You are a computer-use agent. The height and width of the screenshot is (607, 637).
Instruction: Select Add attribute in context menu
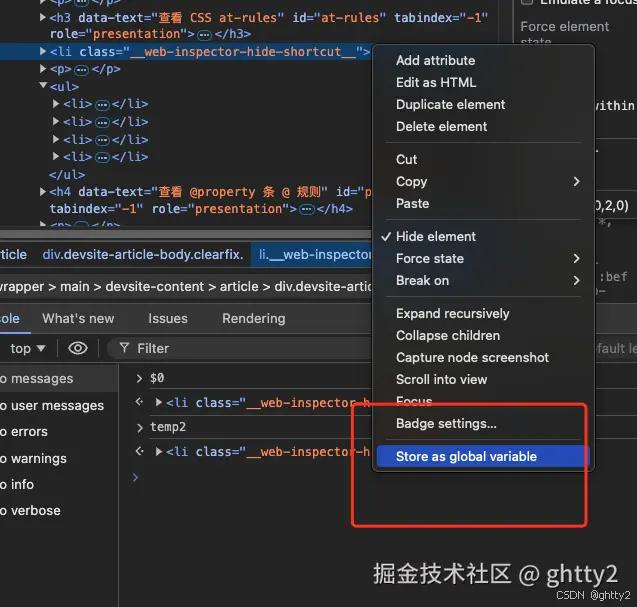coord(436,61)
